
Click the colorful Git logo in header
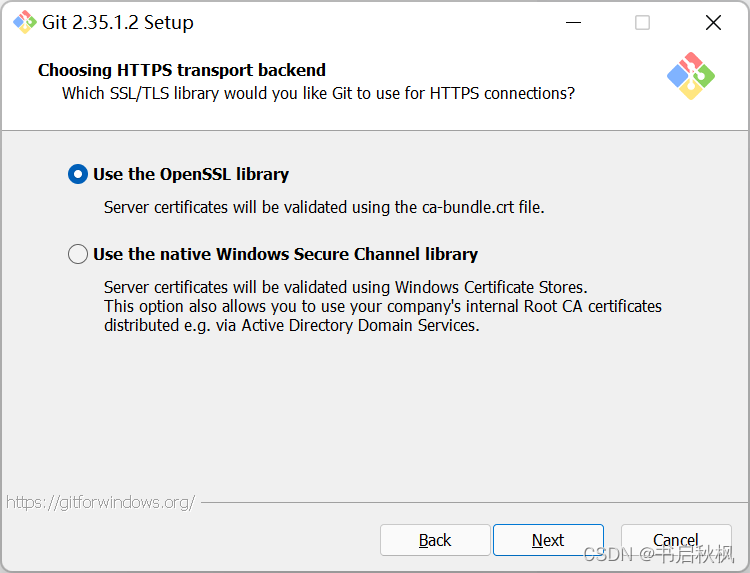(690, 76)
